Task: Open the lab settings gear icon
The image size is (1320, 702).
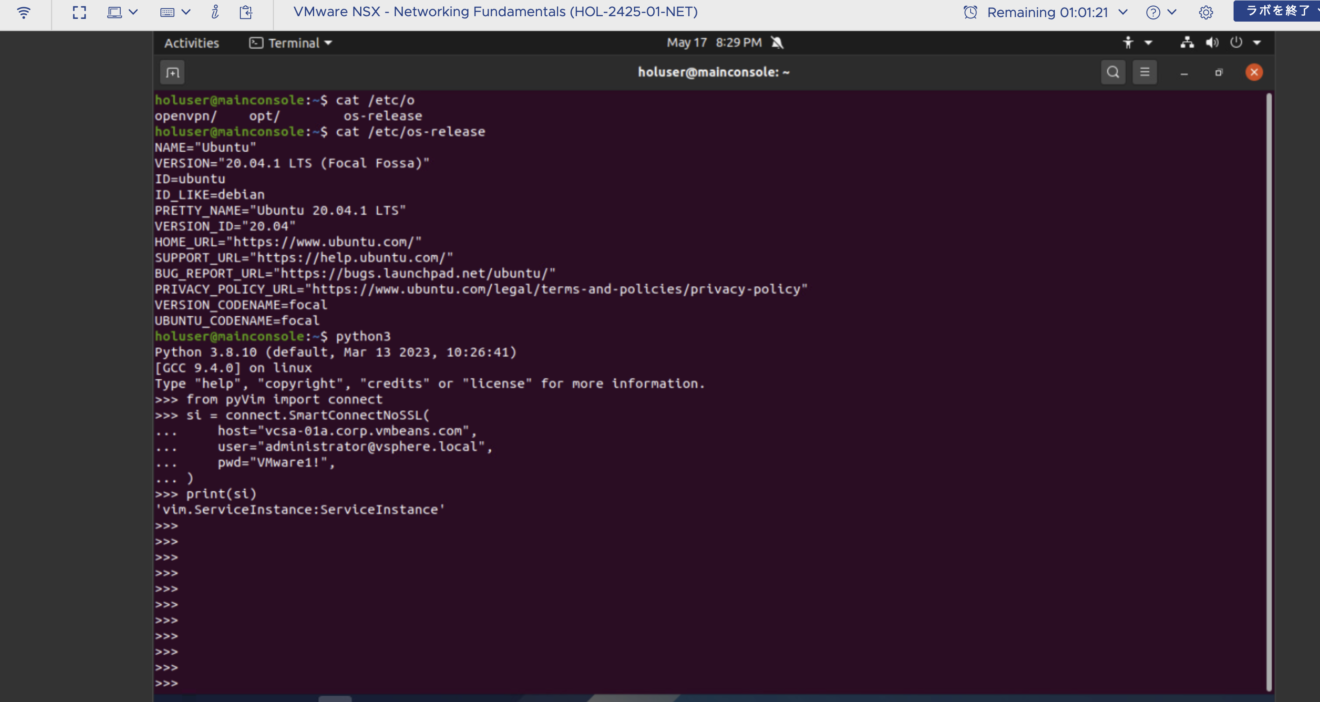Action: click(x=1206, y=13)
